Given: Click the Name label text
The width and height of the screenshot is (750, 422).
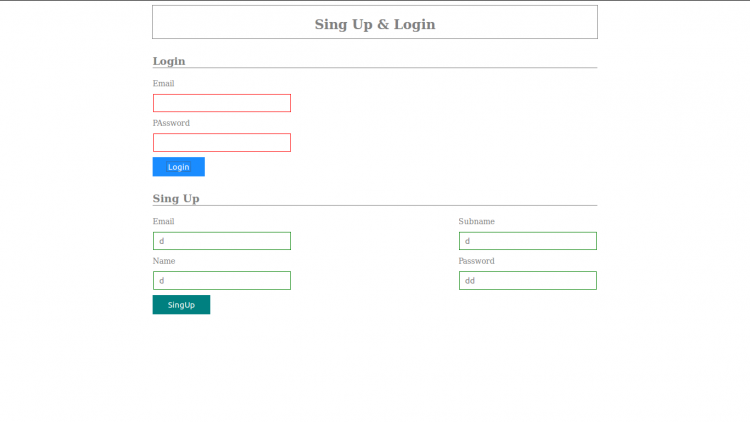Looking at the screenshot, I should coord(163,261).
